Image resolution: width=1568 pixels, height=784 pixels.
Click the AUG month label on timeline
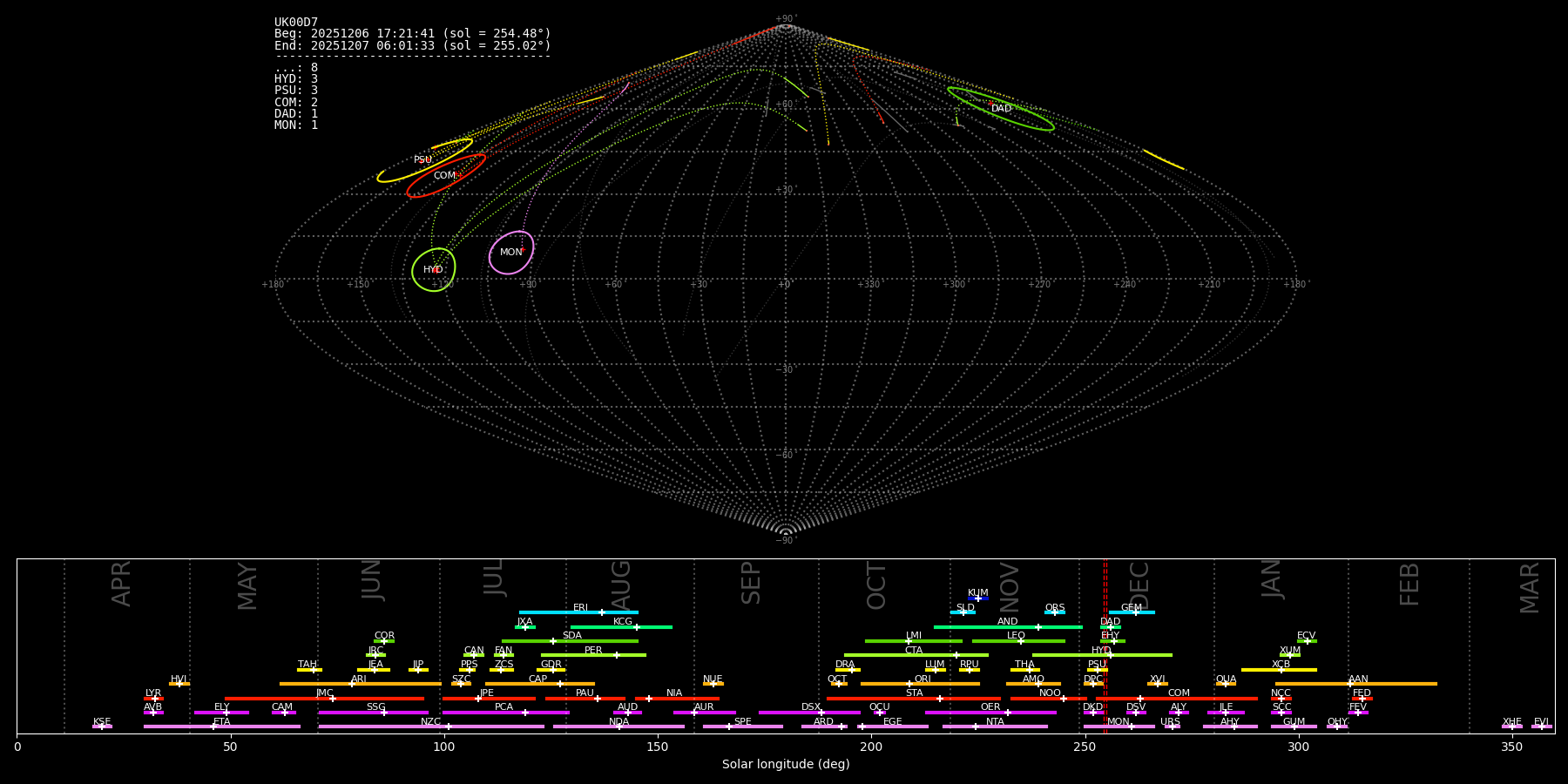coord(621,584)
